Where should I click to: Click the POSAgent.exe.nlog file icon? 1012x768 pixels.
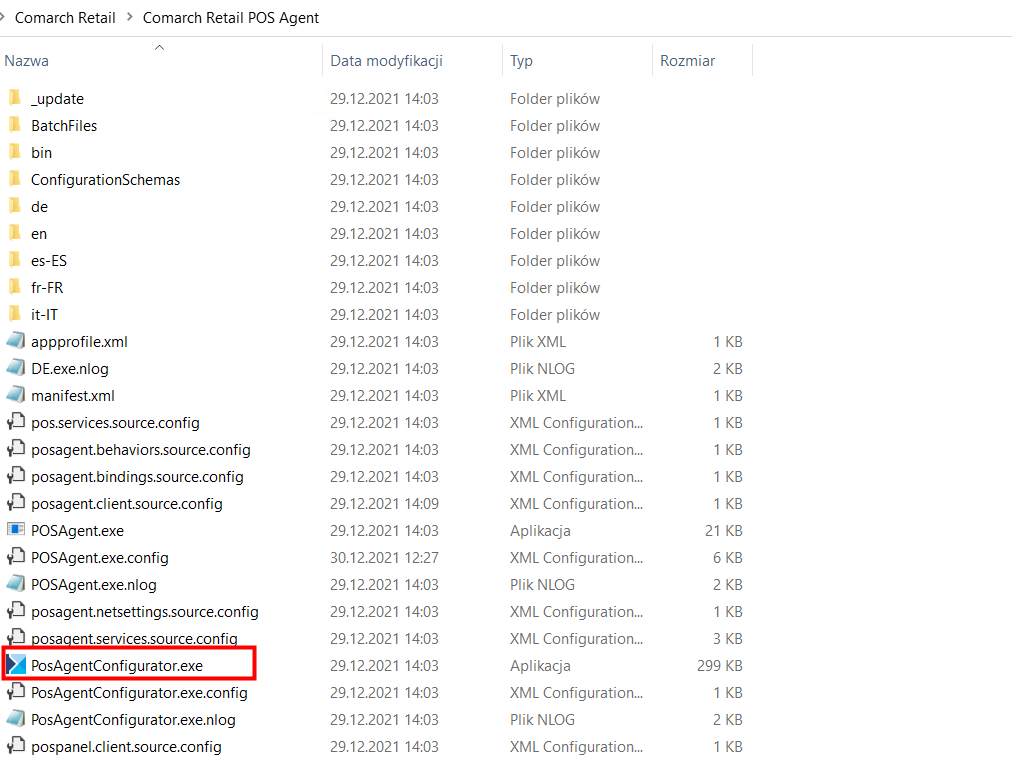pos(15,584)
